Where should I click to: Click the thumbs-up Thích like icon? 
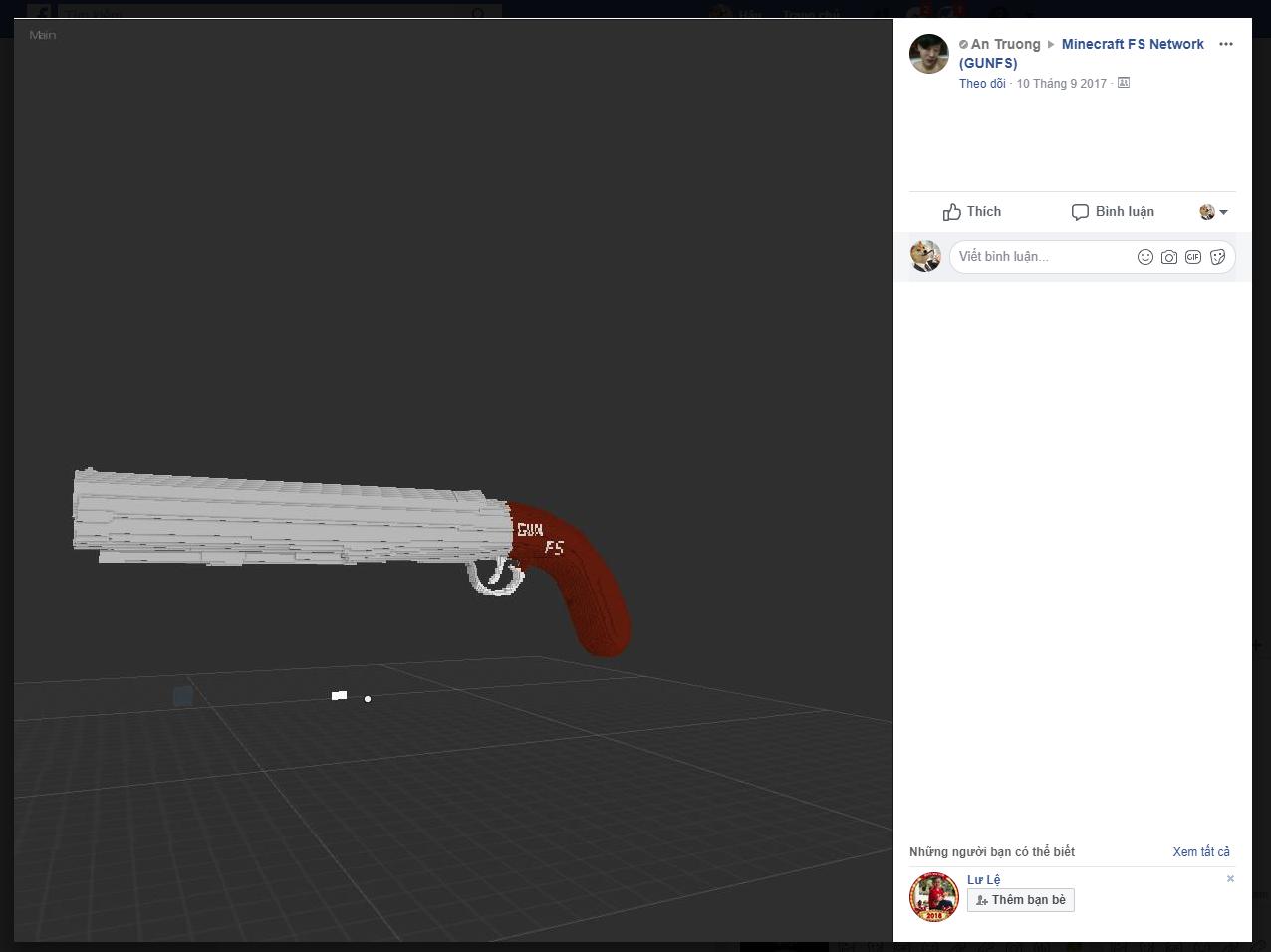(952, 212)
